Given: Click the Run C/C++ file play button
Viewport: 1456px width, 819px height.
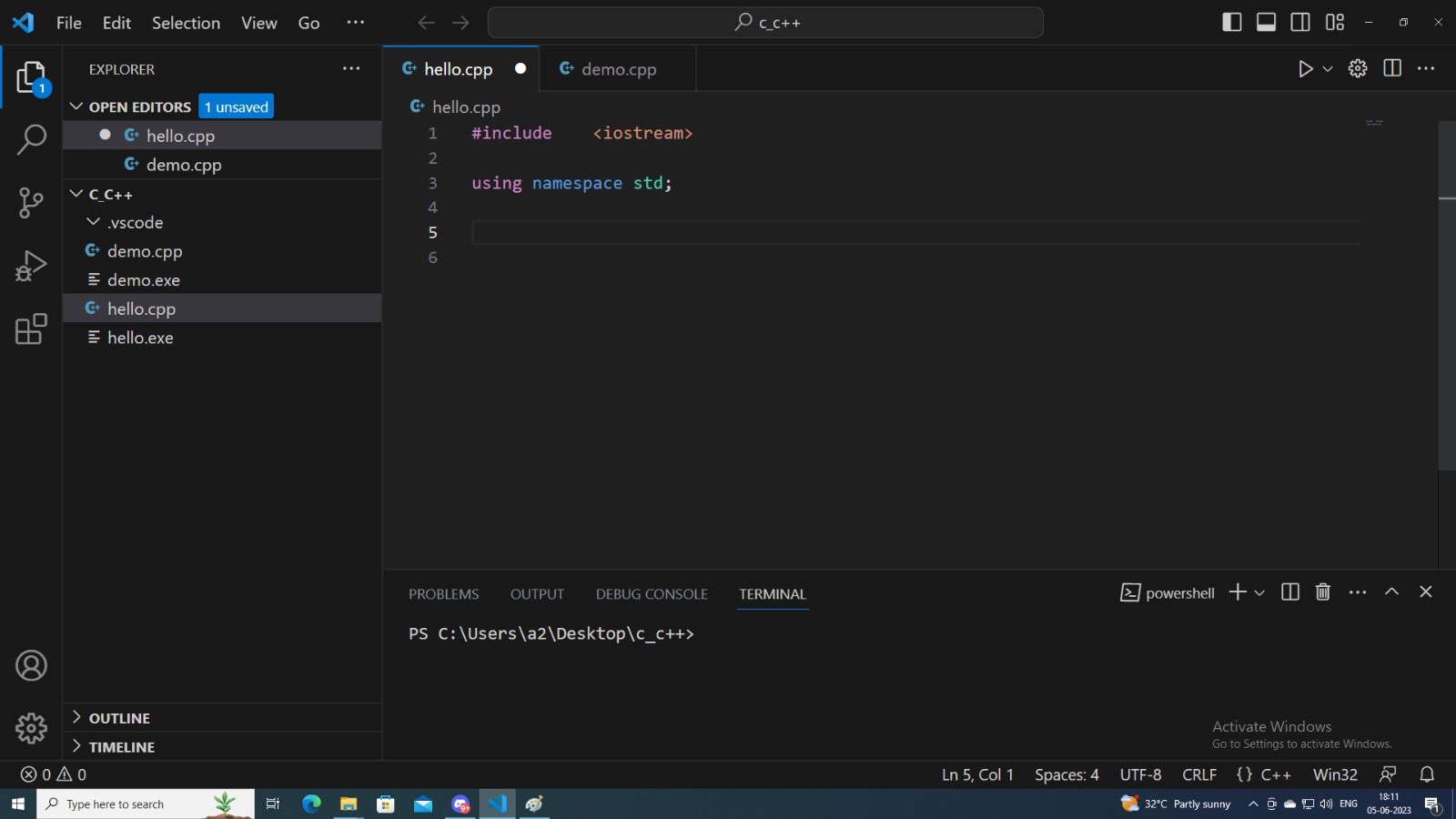Looking at the screenshot, I should coord(1305,69).
